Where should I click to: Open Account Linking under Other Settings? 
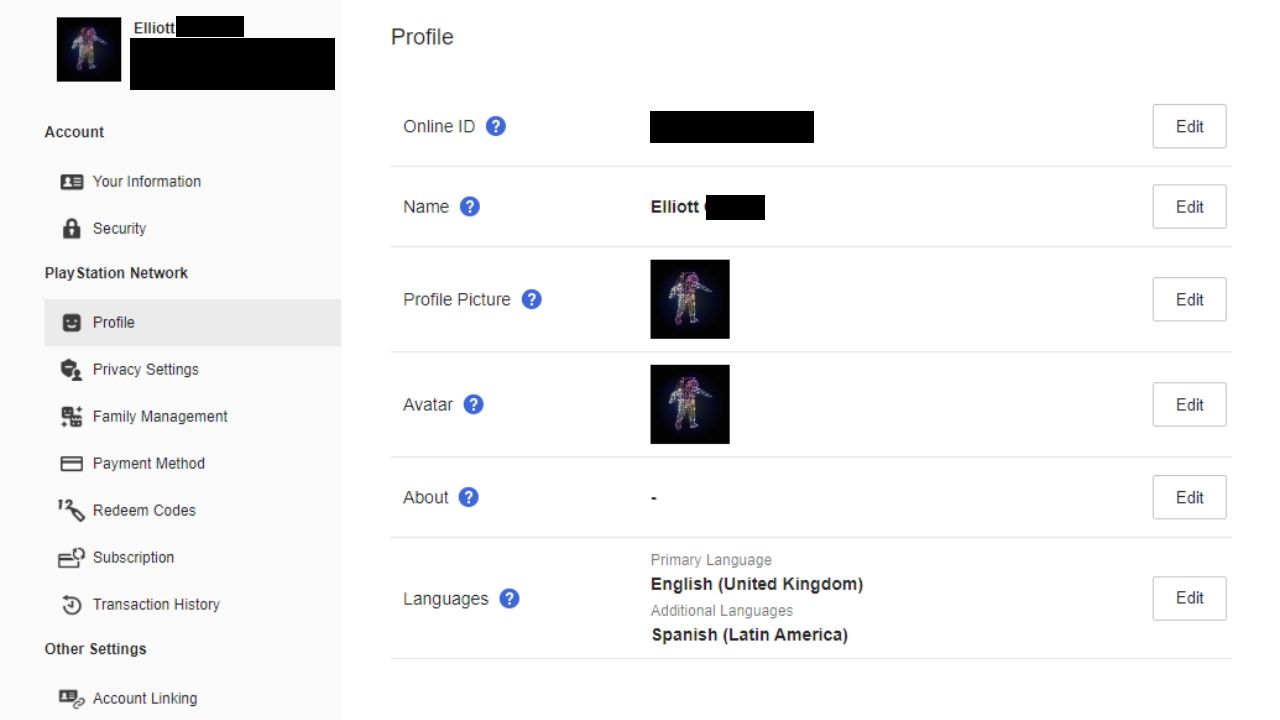point(145,699)
